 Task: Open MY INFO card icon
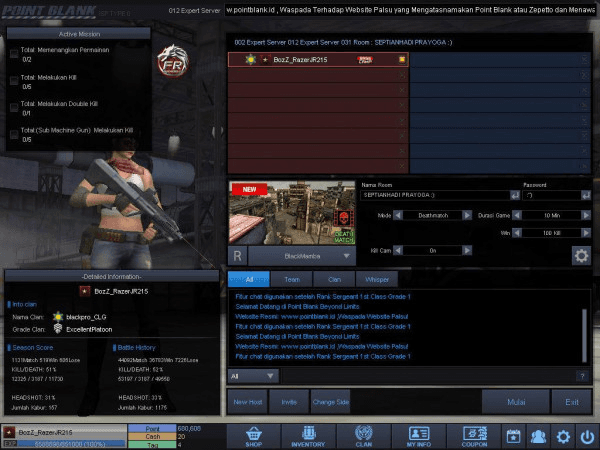(x=419, y=436)
